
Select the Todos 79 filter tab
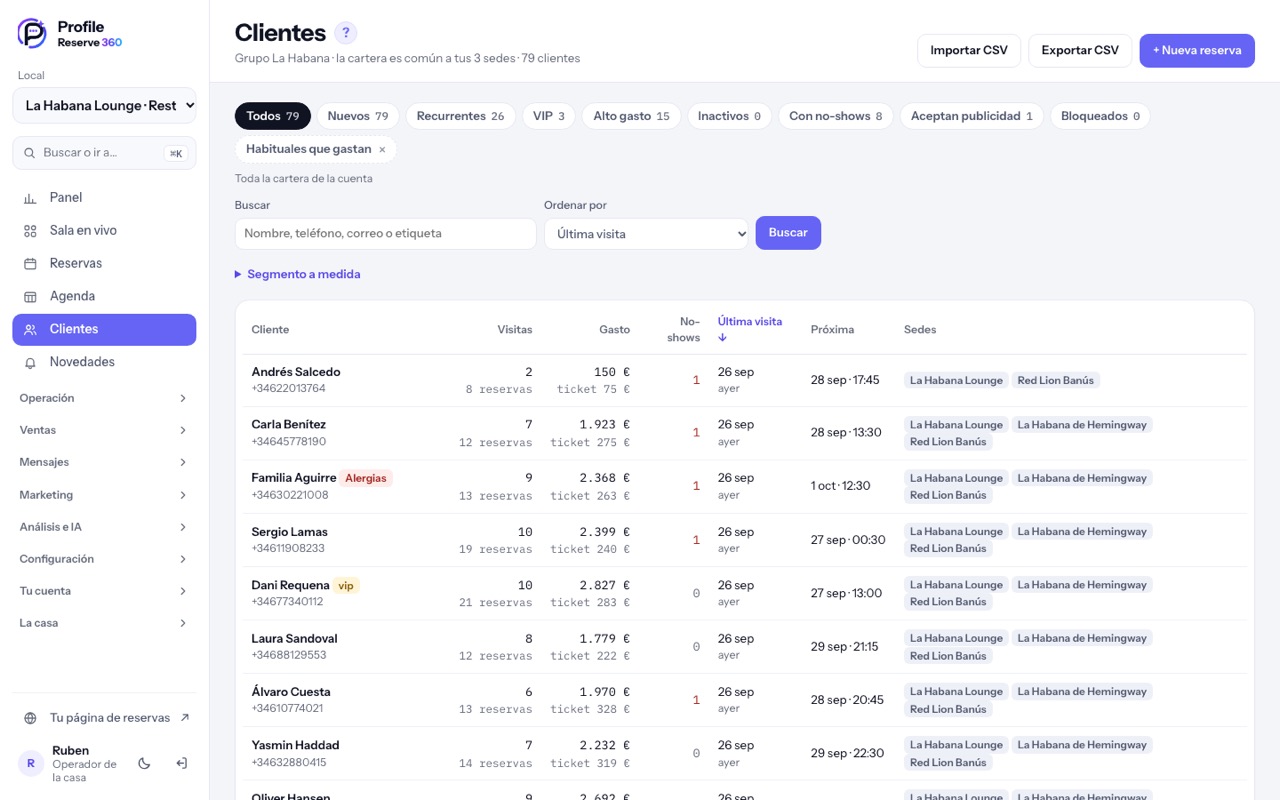tap(273, 116)
